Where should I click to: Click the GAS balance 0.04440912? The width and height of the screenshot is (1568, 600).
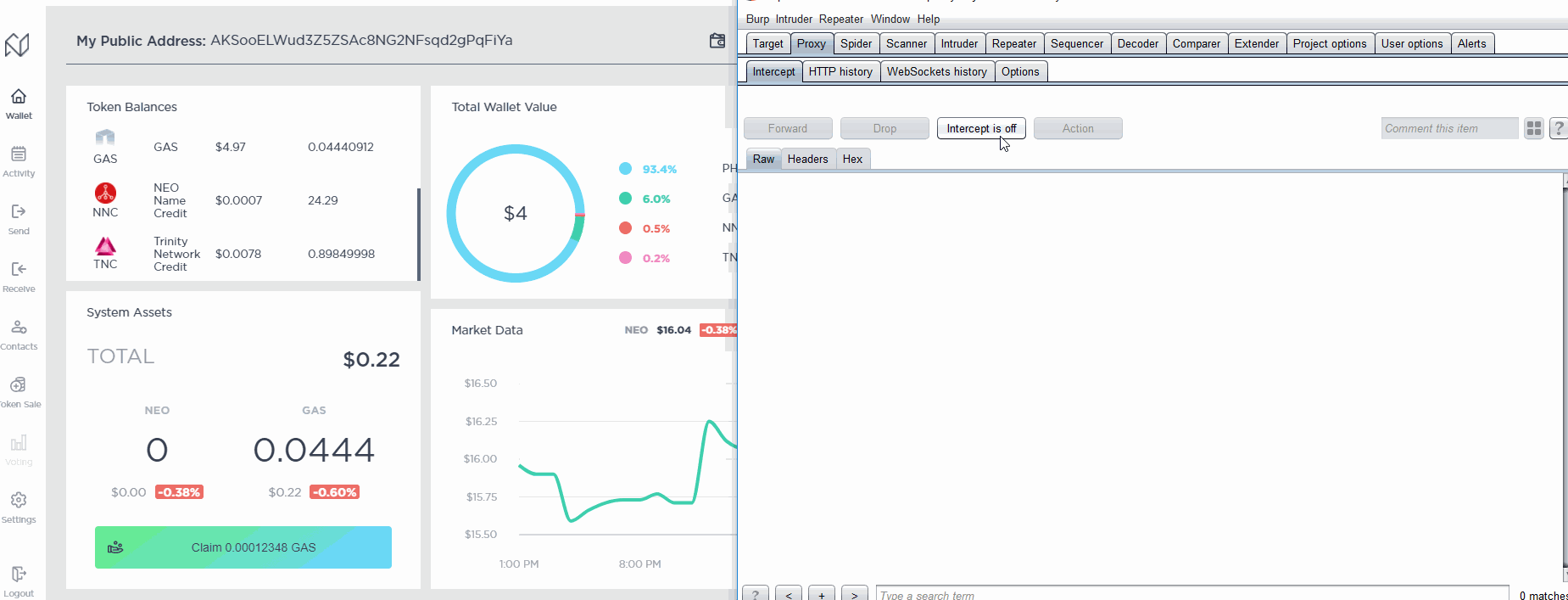click(x=341, y=147)
